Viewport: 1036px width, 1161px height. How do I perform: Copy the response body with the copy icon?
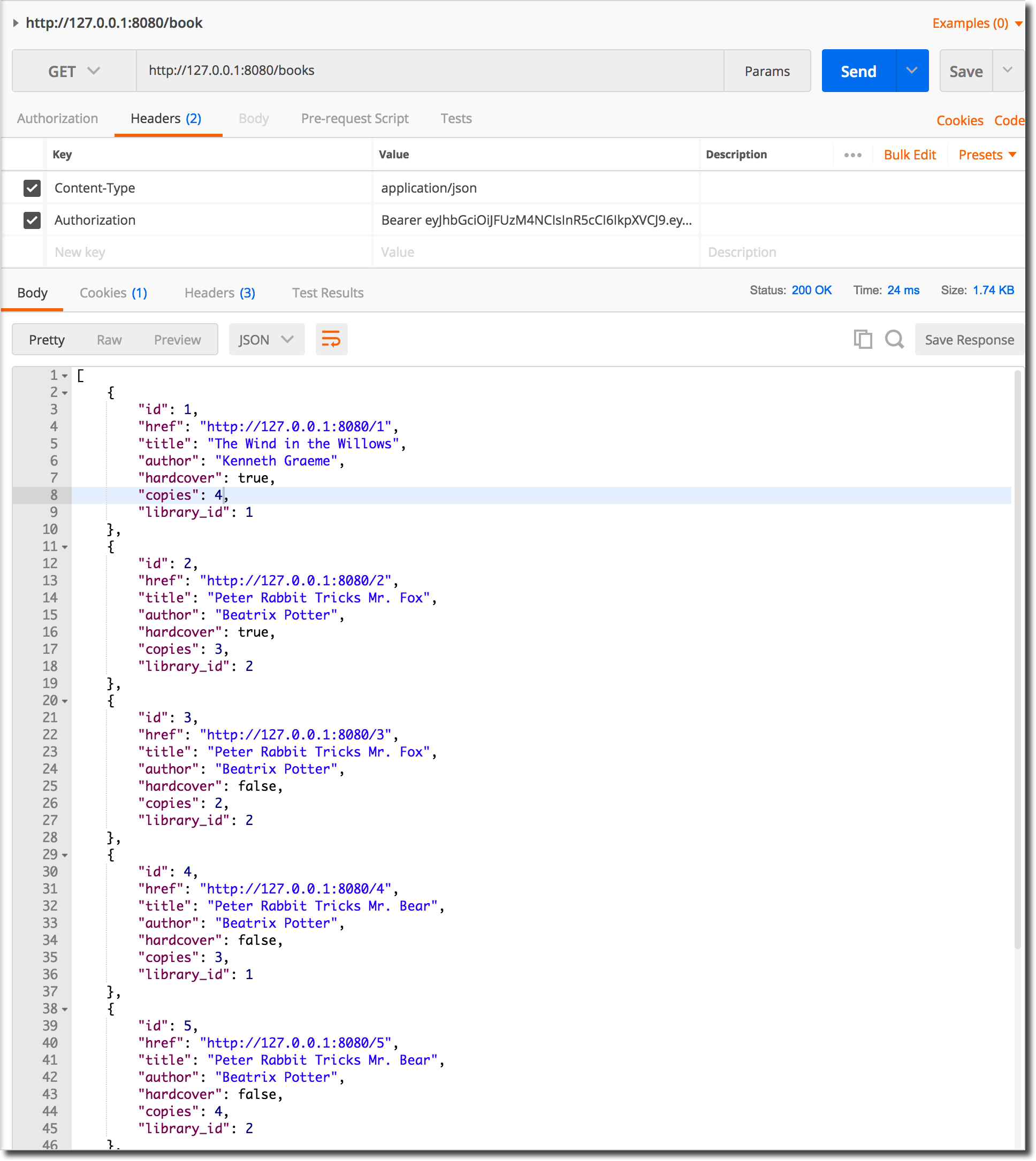(863, 339)
